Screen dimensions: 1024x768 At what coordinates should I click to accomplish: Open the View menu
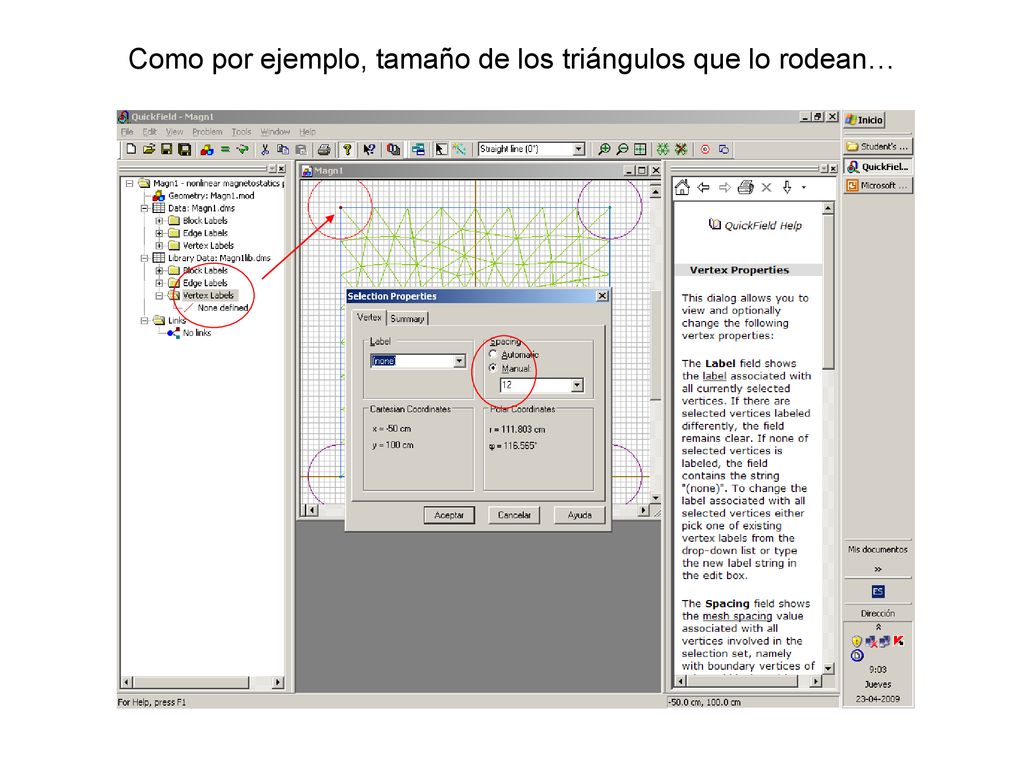(x=174, y=131)
